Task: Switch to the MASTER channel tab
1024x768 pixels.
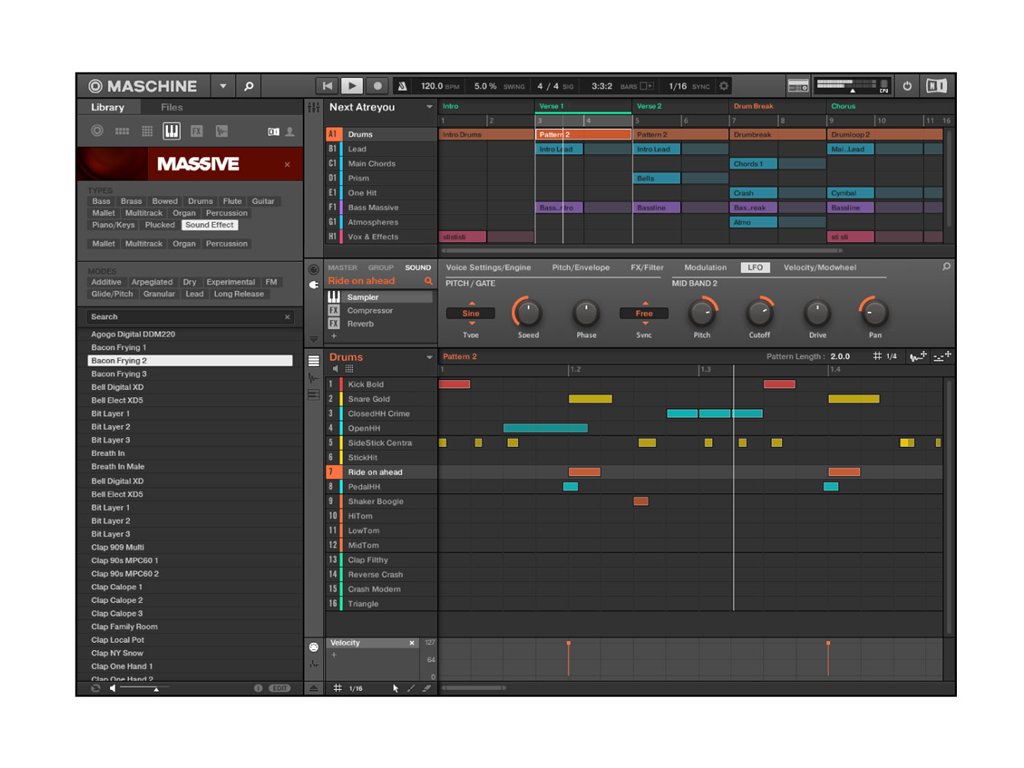Action: click(x=343, y=268)
